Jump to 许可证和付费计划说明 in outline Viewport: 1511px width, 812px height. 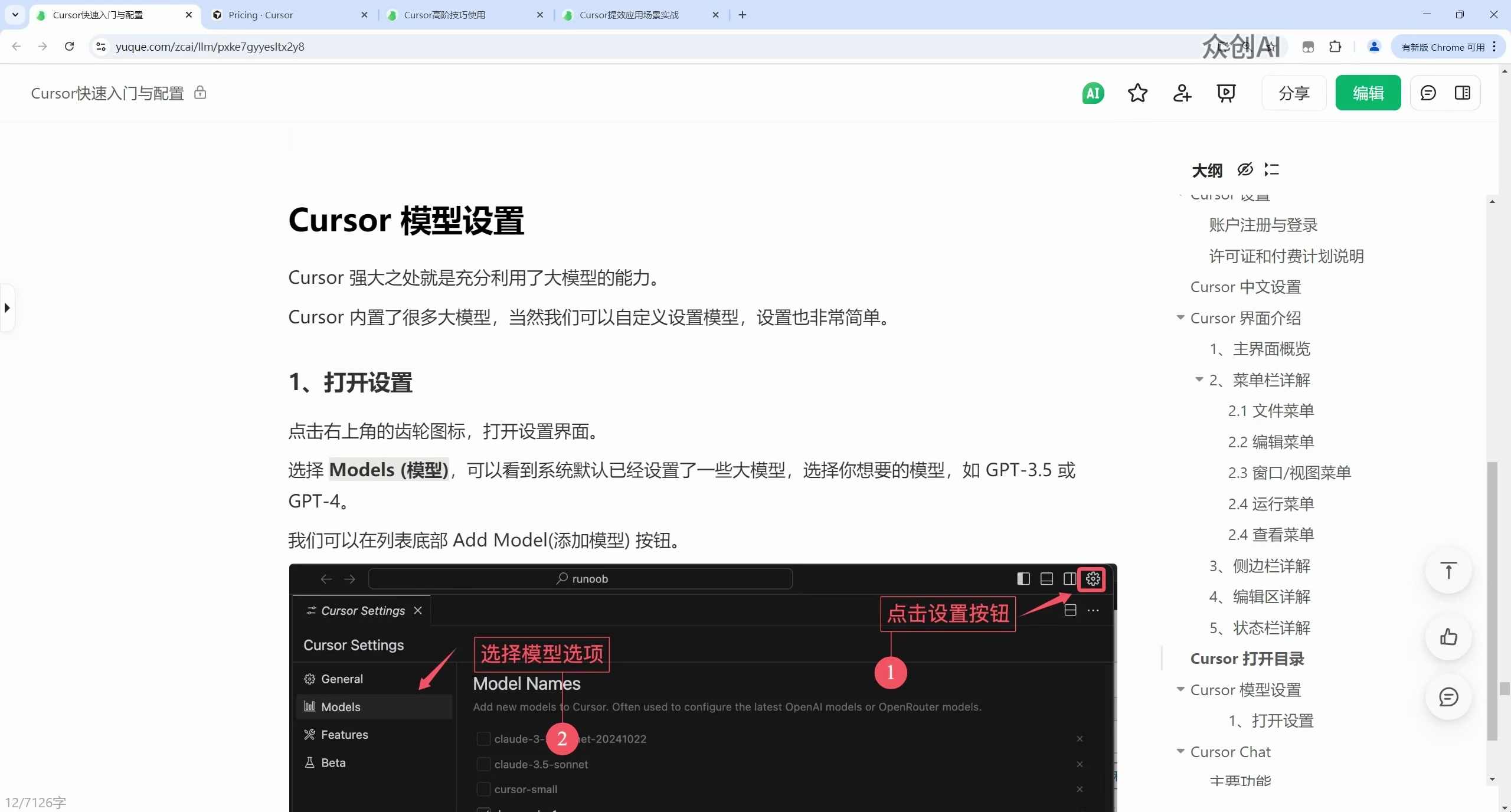[x=1286, y=256]
